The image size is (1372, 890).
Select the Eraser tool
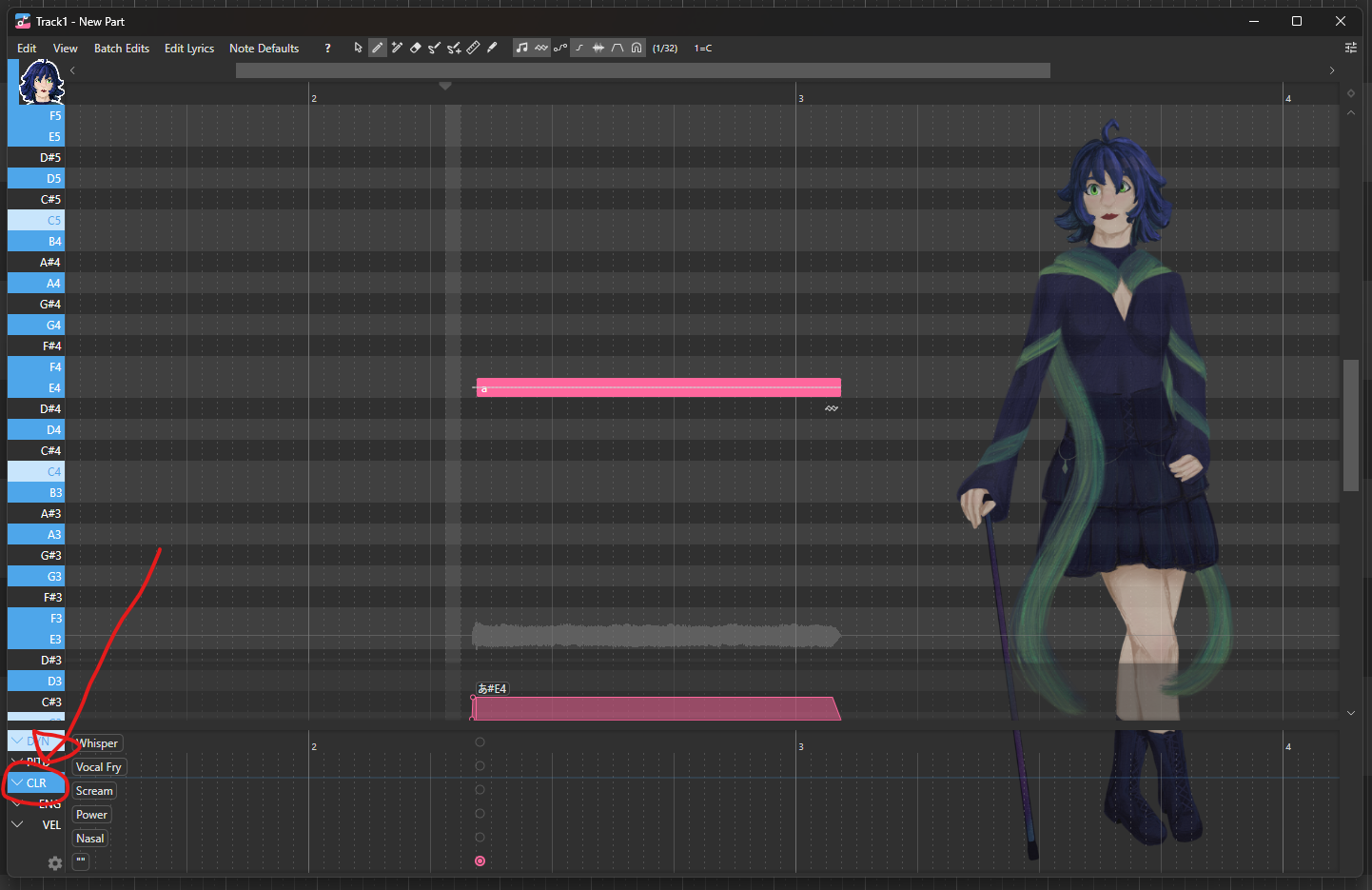click(416, 48)
